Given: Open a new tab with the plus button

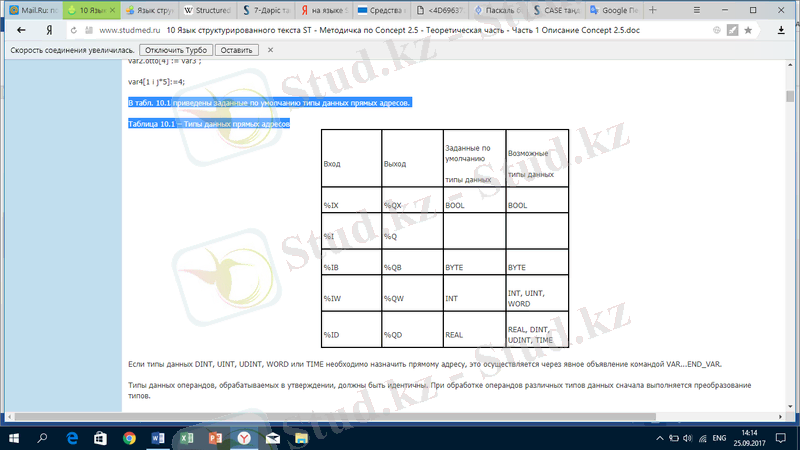Looking at the screenshot, I should coord(653,10).
